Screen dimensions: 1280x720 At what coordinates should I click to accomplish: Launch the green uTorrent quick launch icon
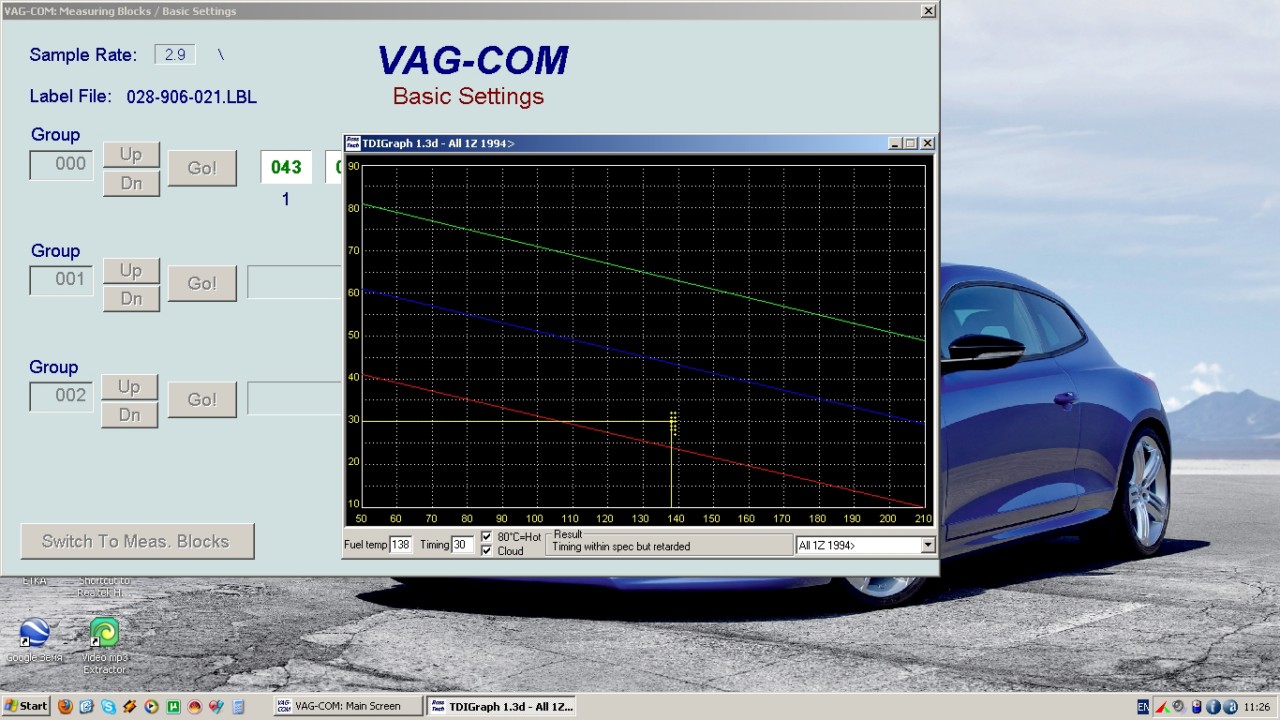pyautogui.click(x=173, y=706)
